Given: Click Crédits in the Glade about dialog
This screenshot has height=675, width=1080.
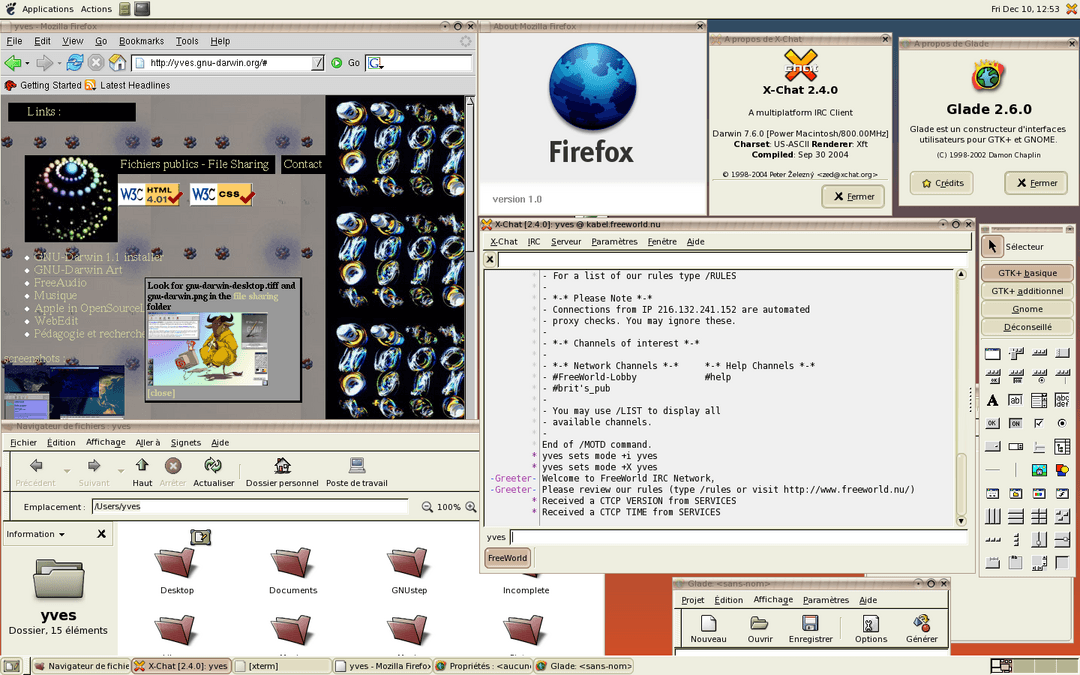Looking at the screenshot, I should tap(940, 183).
